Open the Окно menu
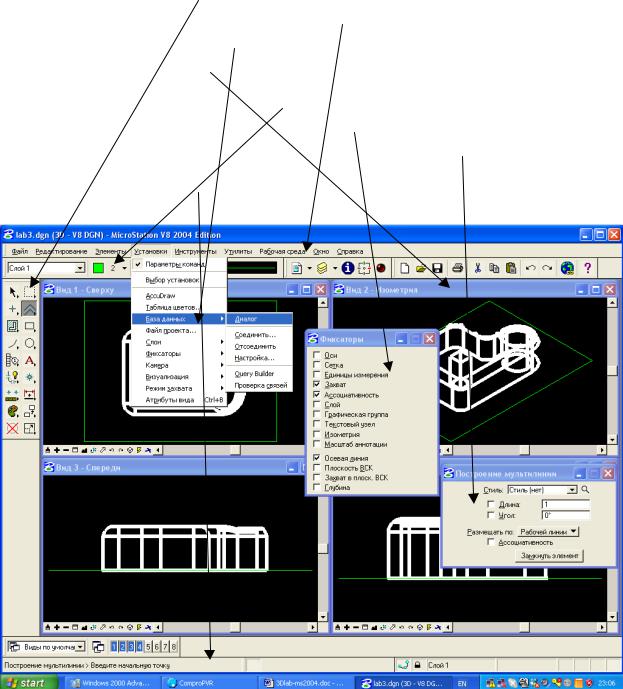Viewport: 623px width, 689px height. click(x=321, y=251)
